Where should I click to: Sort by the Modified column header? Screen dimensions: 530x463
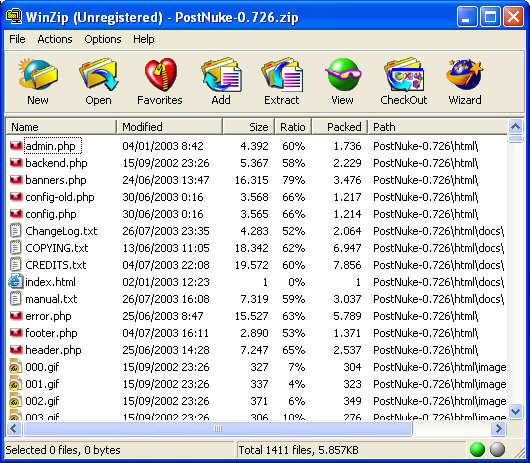pyautogui.click(x=169, y=127)
